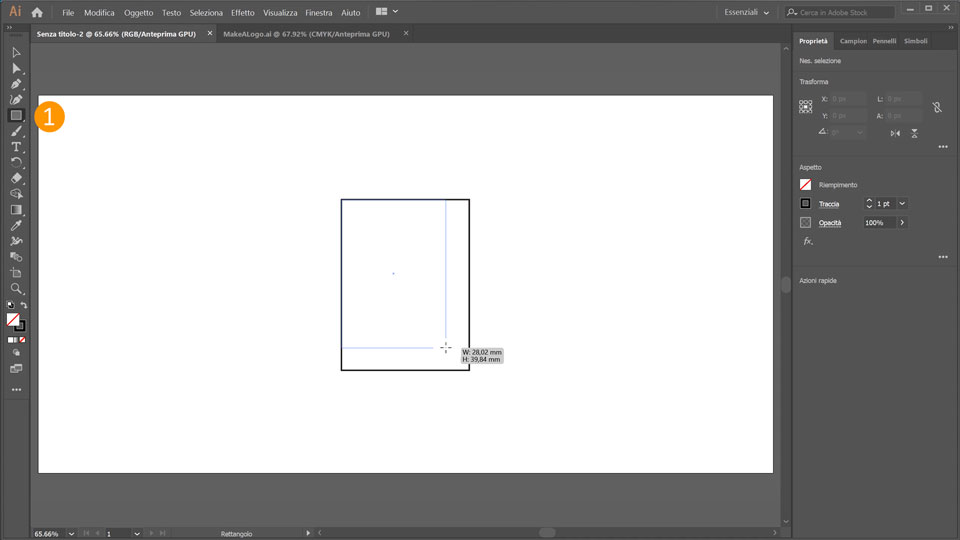Go to the Illustrator Home screen
This screenshot has height=540, width=960.
point(37,12)
